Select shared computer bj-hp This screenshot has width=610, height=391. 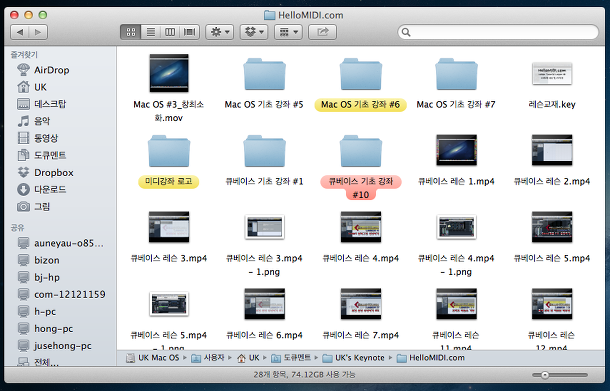point(39,277)
